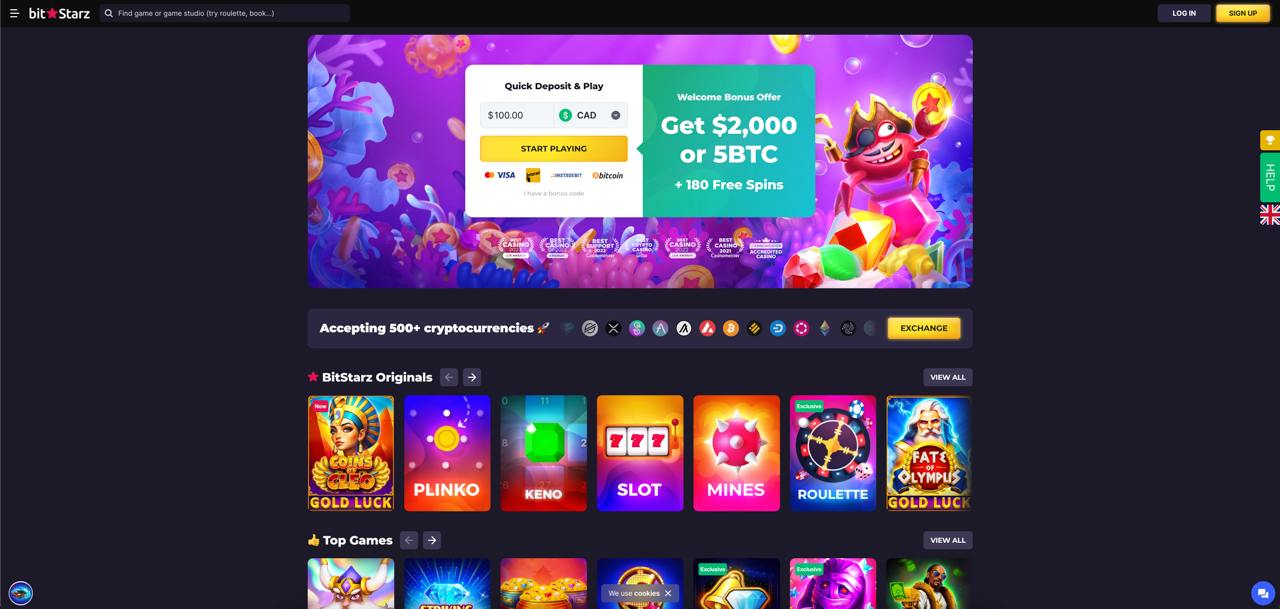1280x609 pixels.
Task: Click START PLAYING button
Action: point(554,148)
